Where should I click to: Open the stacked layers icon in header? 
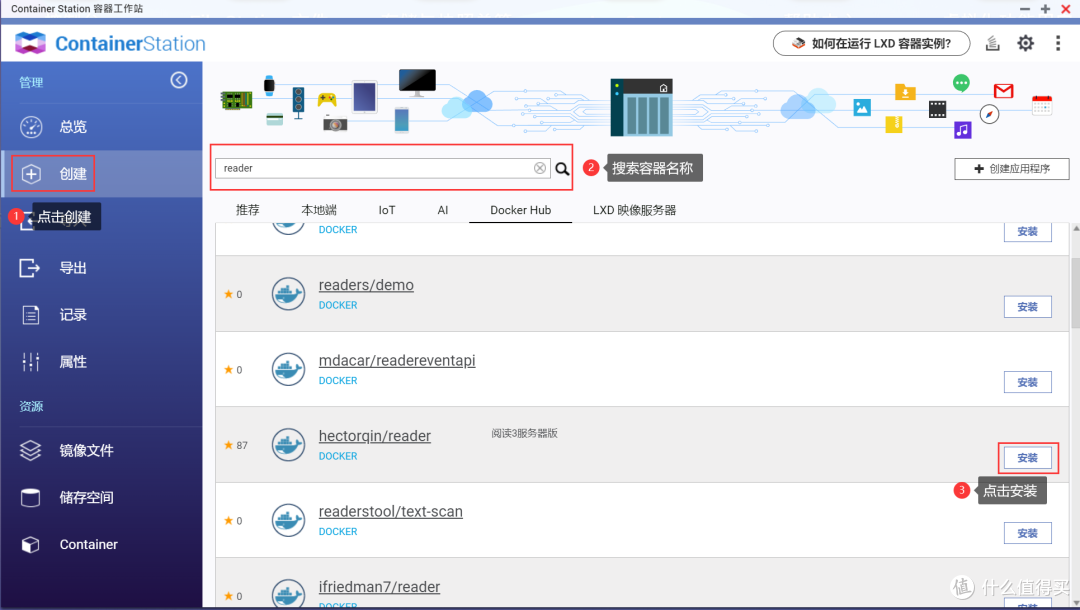tap(992, 43)
